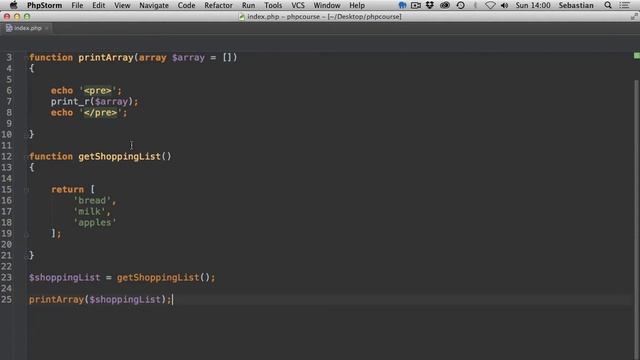Close the index.php tab
Screen dimensions: 640x360
[x=47, y=28]
